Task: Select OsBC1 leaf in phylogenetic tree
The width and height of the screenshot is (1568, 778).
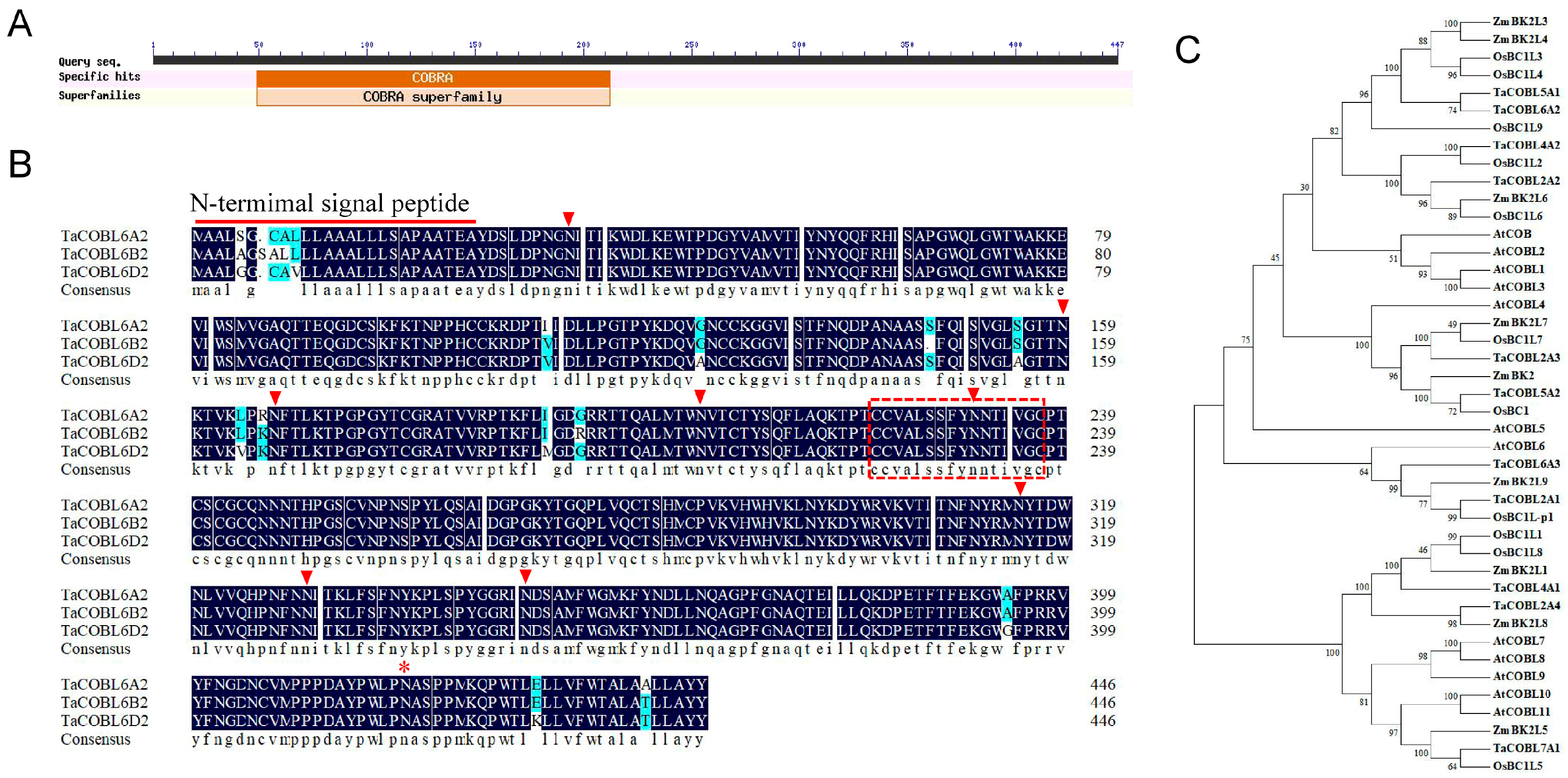Action: tap(1510, 411)
